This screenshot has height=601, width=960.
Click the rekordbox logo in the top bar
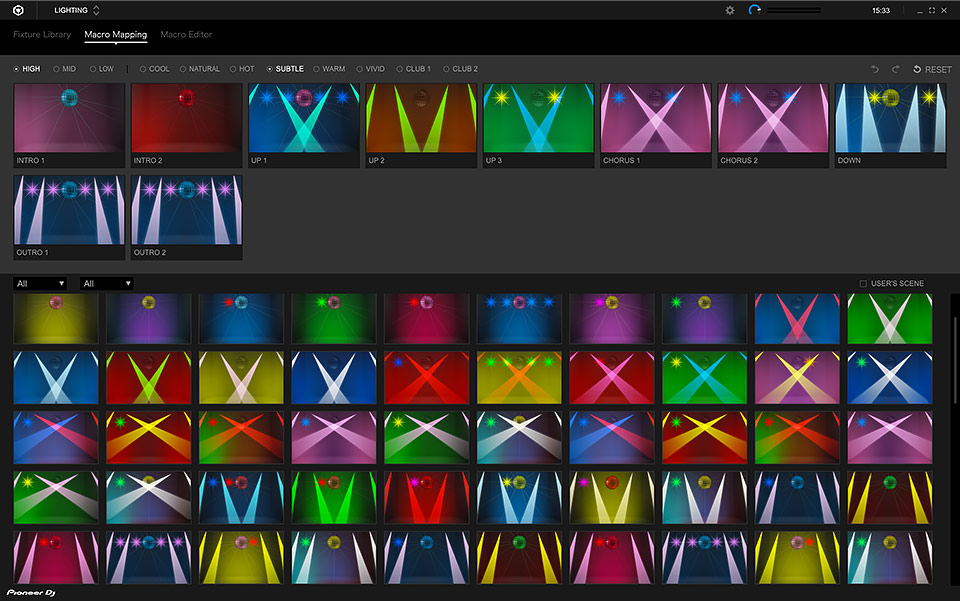(18, 9)
